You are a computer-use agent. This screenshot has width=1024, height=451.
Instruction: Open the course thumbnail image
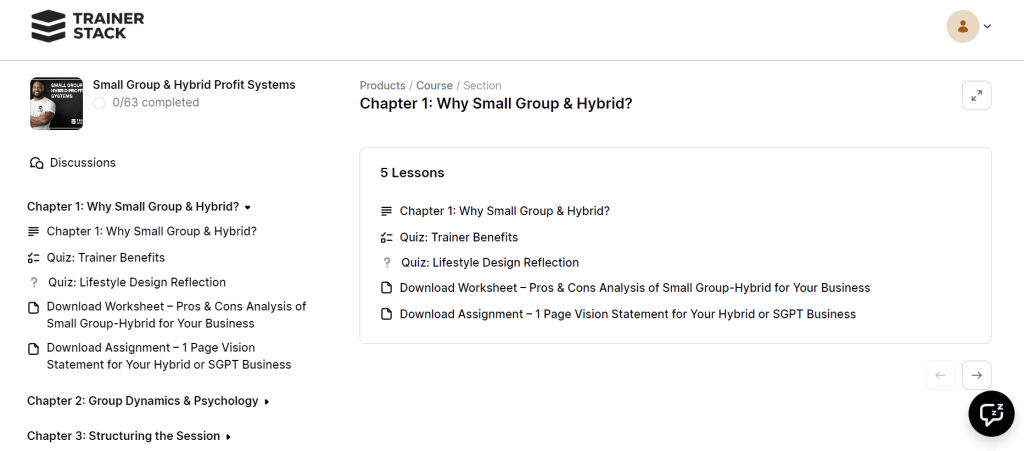tap(56, 103)
